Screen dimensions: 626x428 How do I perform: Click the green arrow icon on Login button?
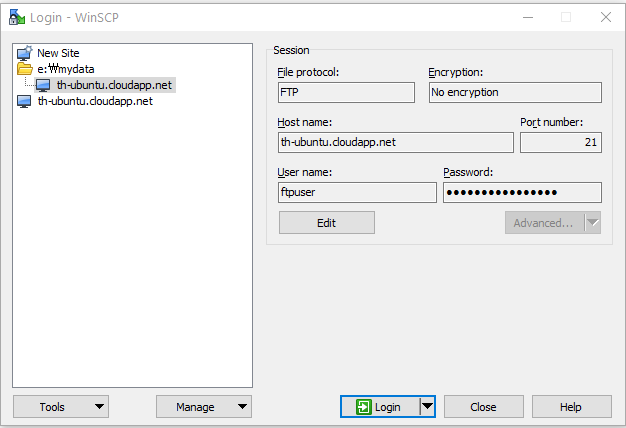click(363, 407)
